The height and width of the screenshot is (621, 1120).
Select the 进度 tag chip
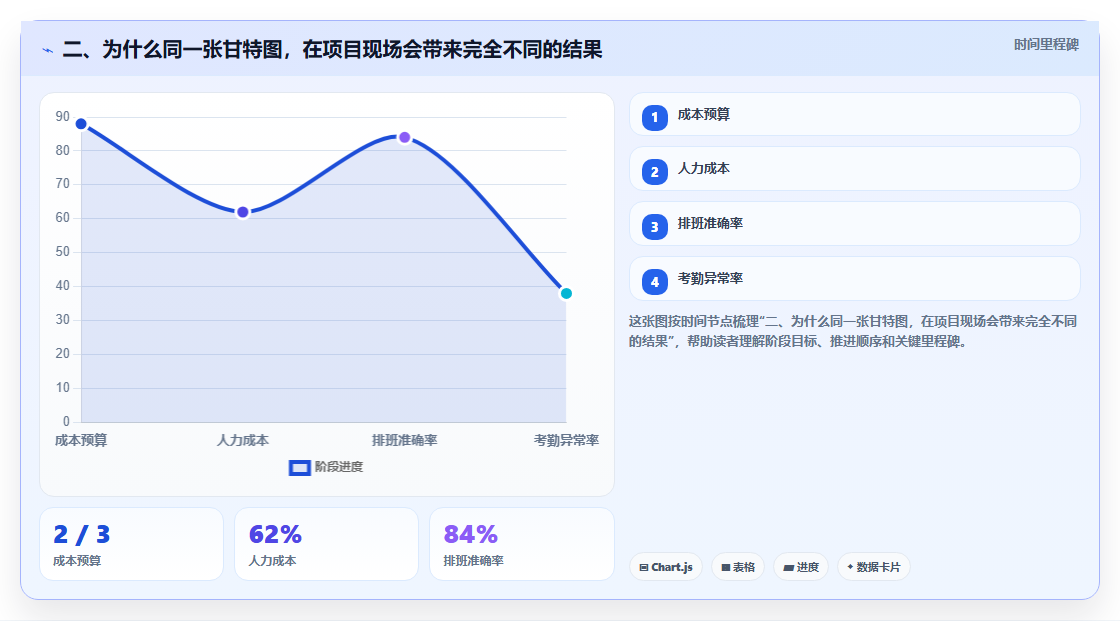pos(801,567)
